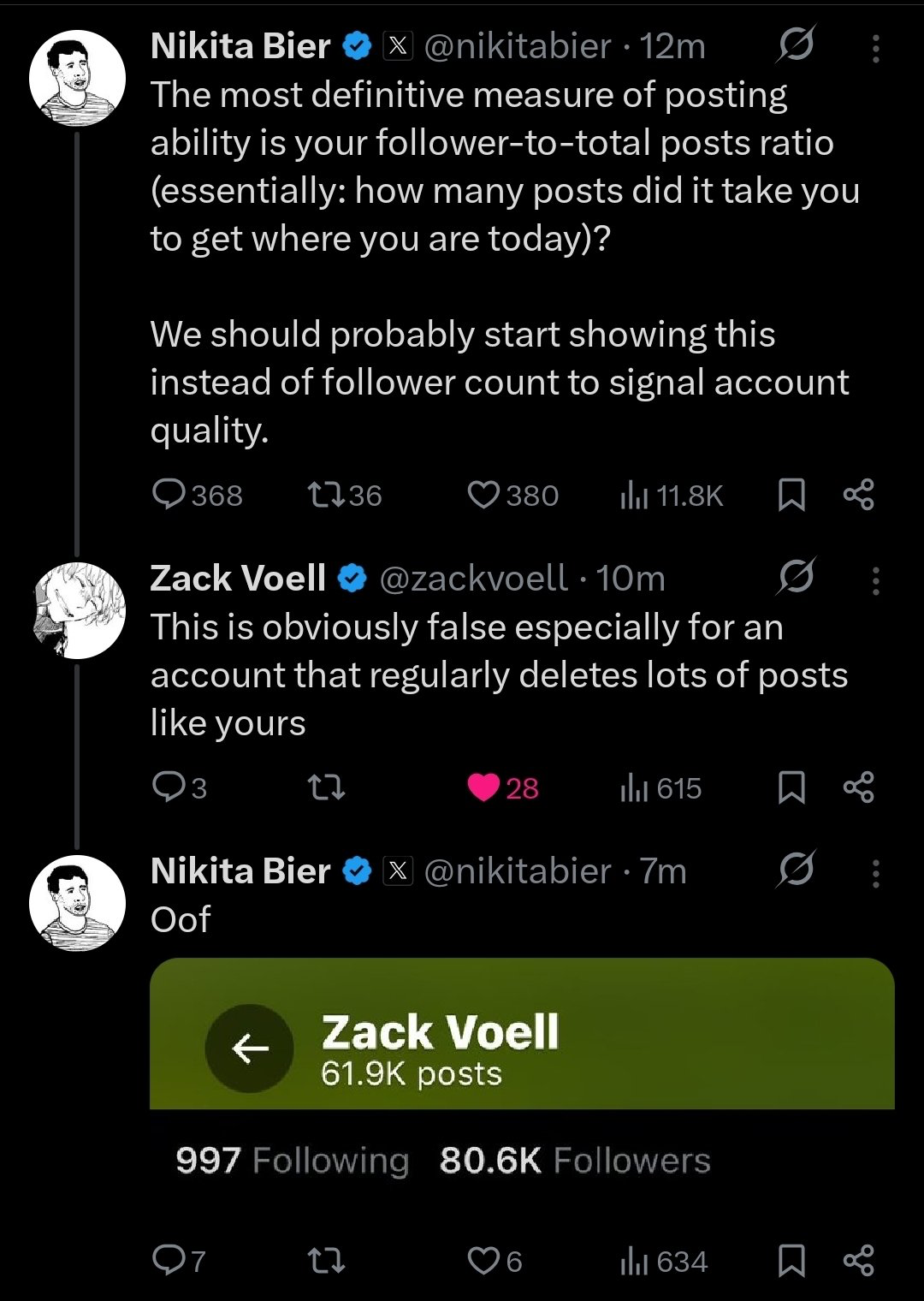Screen dimensions: 924x1301
Task: Like Nikita Bier's first post
Action: (484, 495)
